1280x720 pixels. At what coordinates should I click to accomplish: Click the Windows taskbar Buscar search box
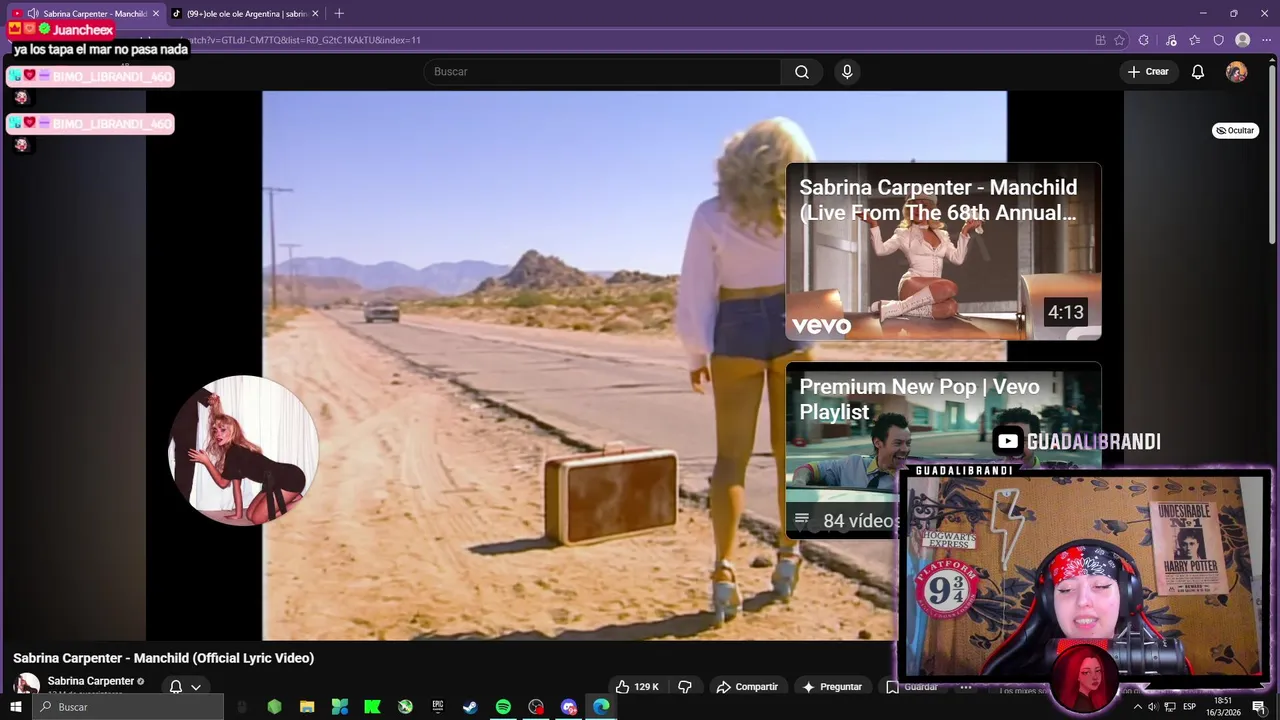[x=128, y=707]
